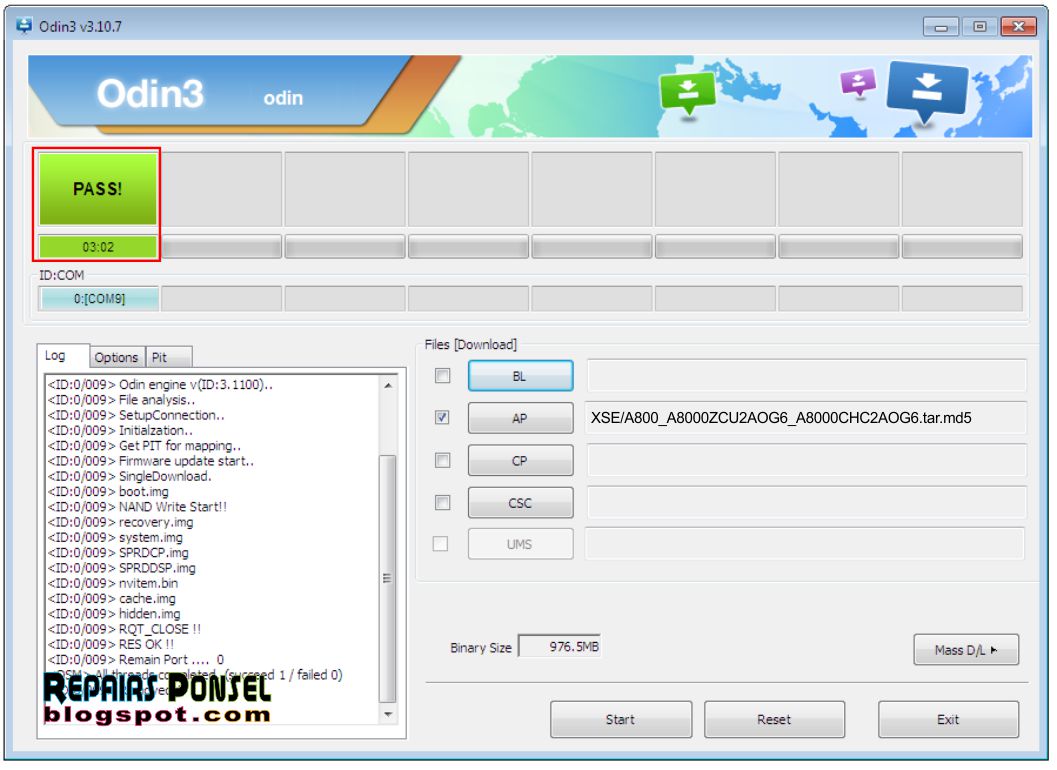Click the green 03:02 progress bar
The image size is (1057, 770).
coord(98,247)
